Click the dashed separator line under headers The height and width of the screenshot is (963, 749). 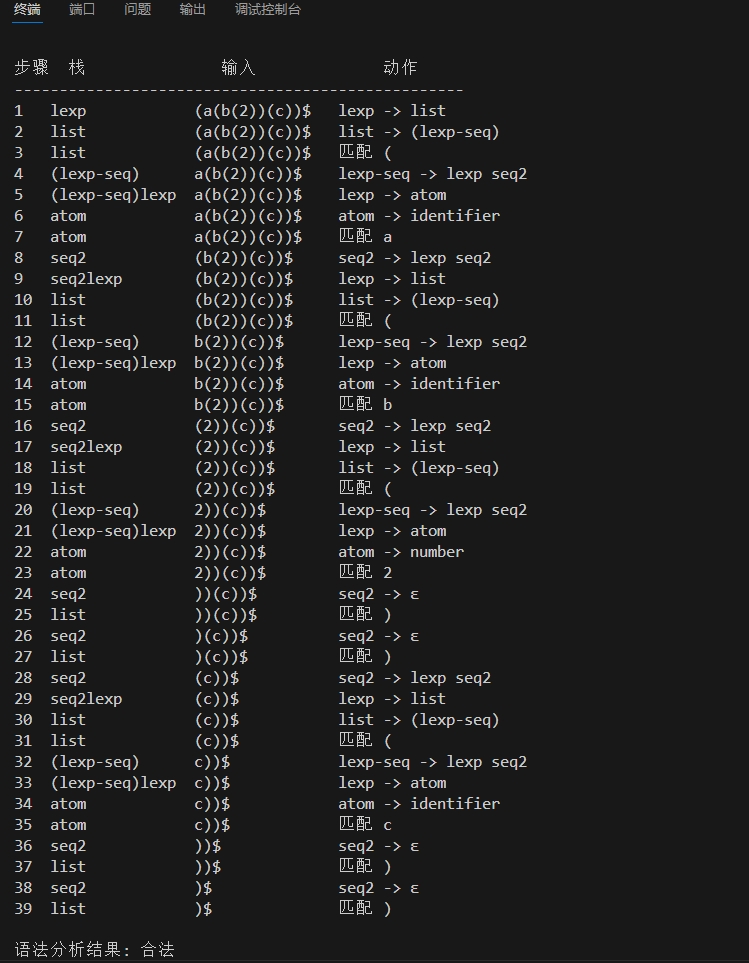coord(238,90)
